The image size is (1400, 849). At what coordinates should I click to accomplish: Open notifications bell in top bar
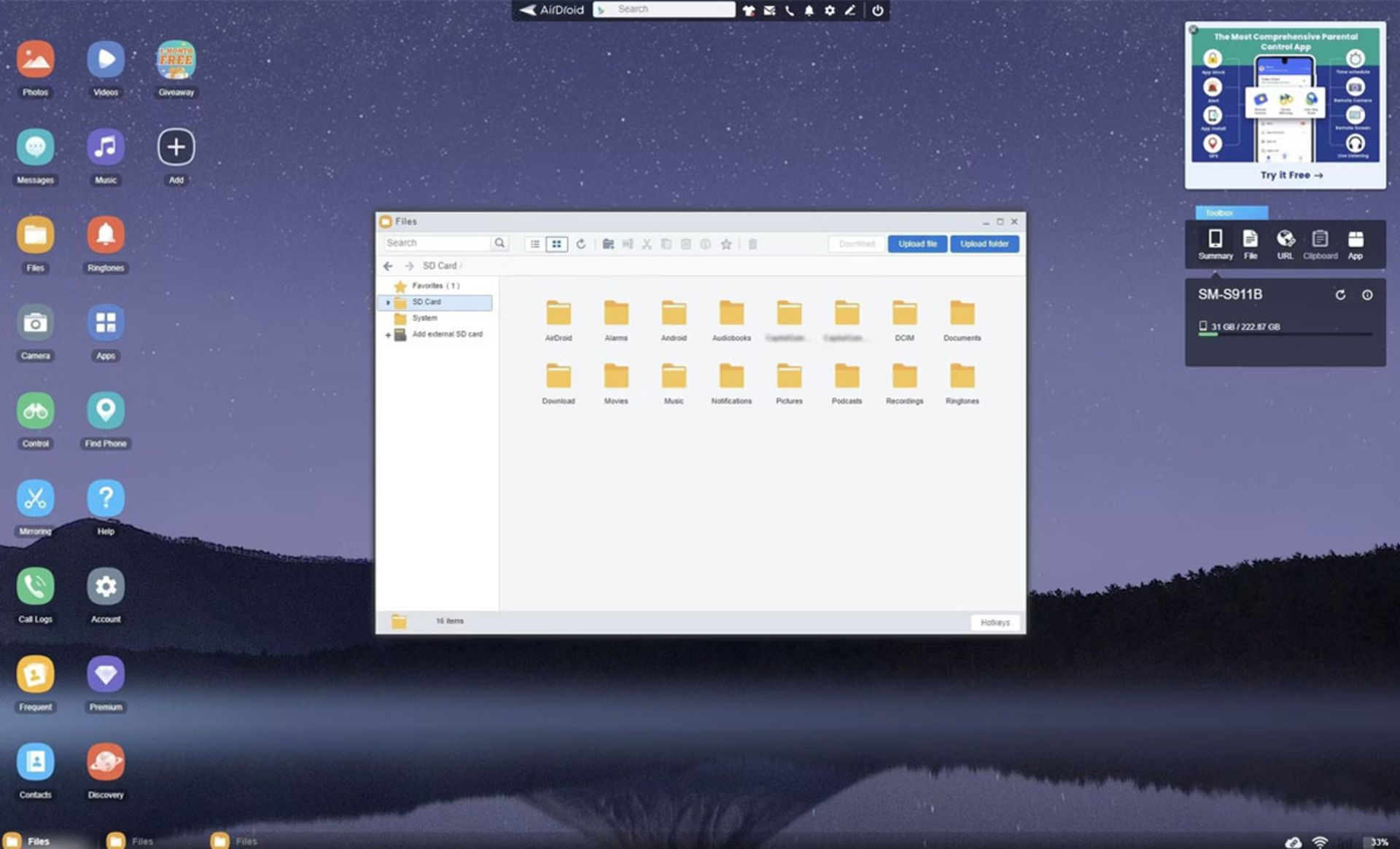tap(809, 10)
